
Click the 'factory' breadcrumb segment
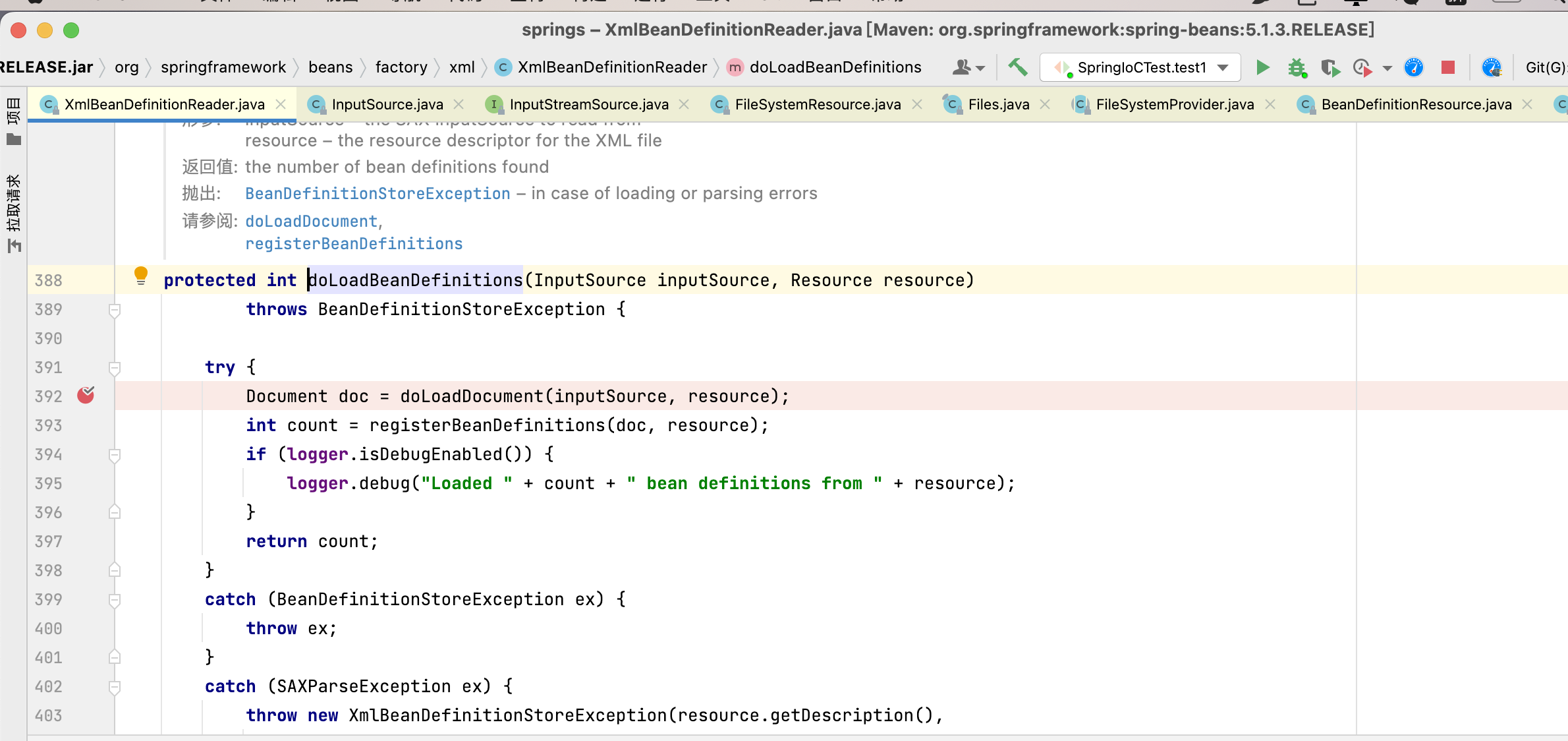point(401,67)
